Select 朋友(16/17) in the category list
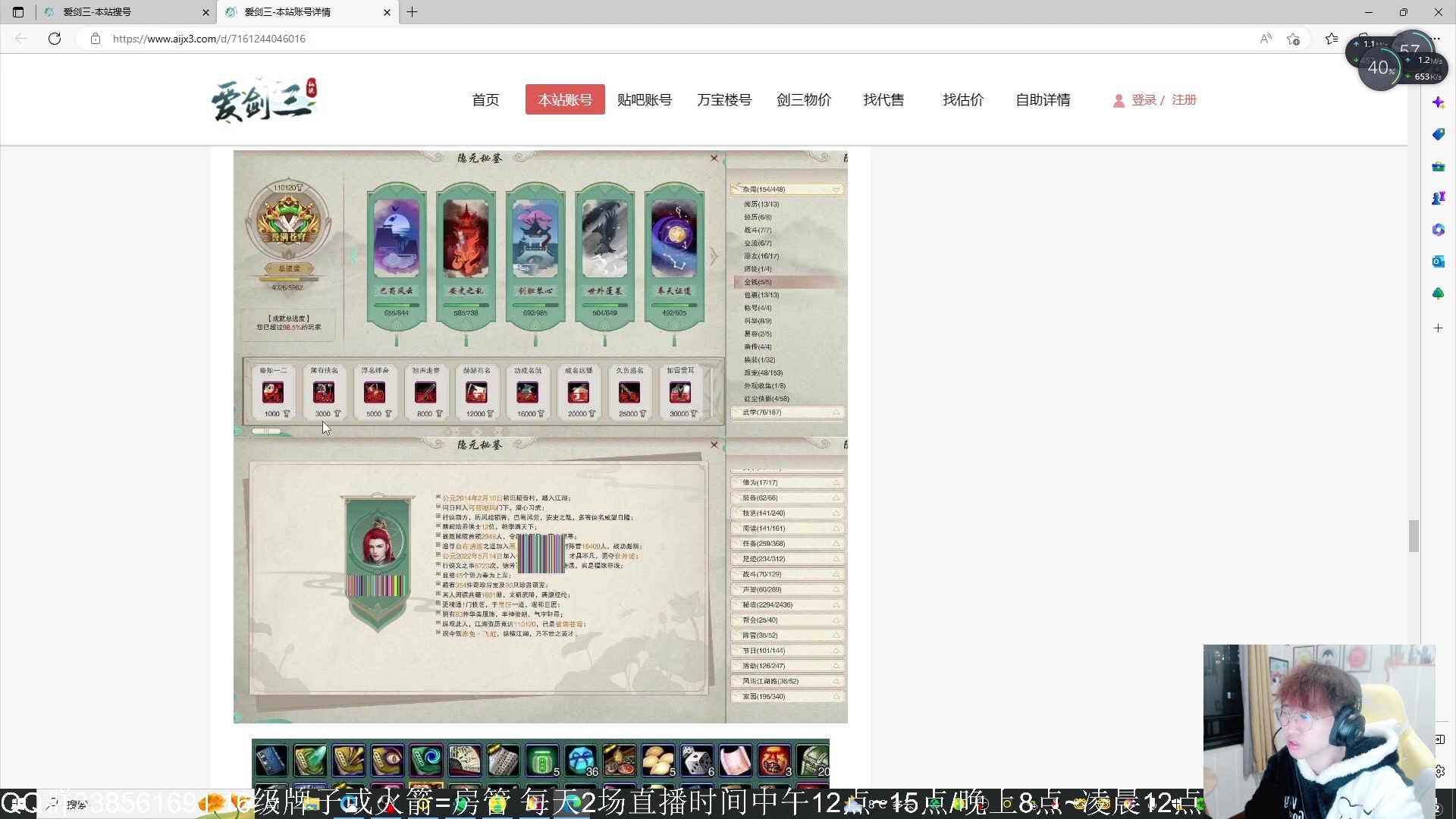The width and height of the screenshot is (1456, 819). [x=761, y=256]
